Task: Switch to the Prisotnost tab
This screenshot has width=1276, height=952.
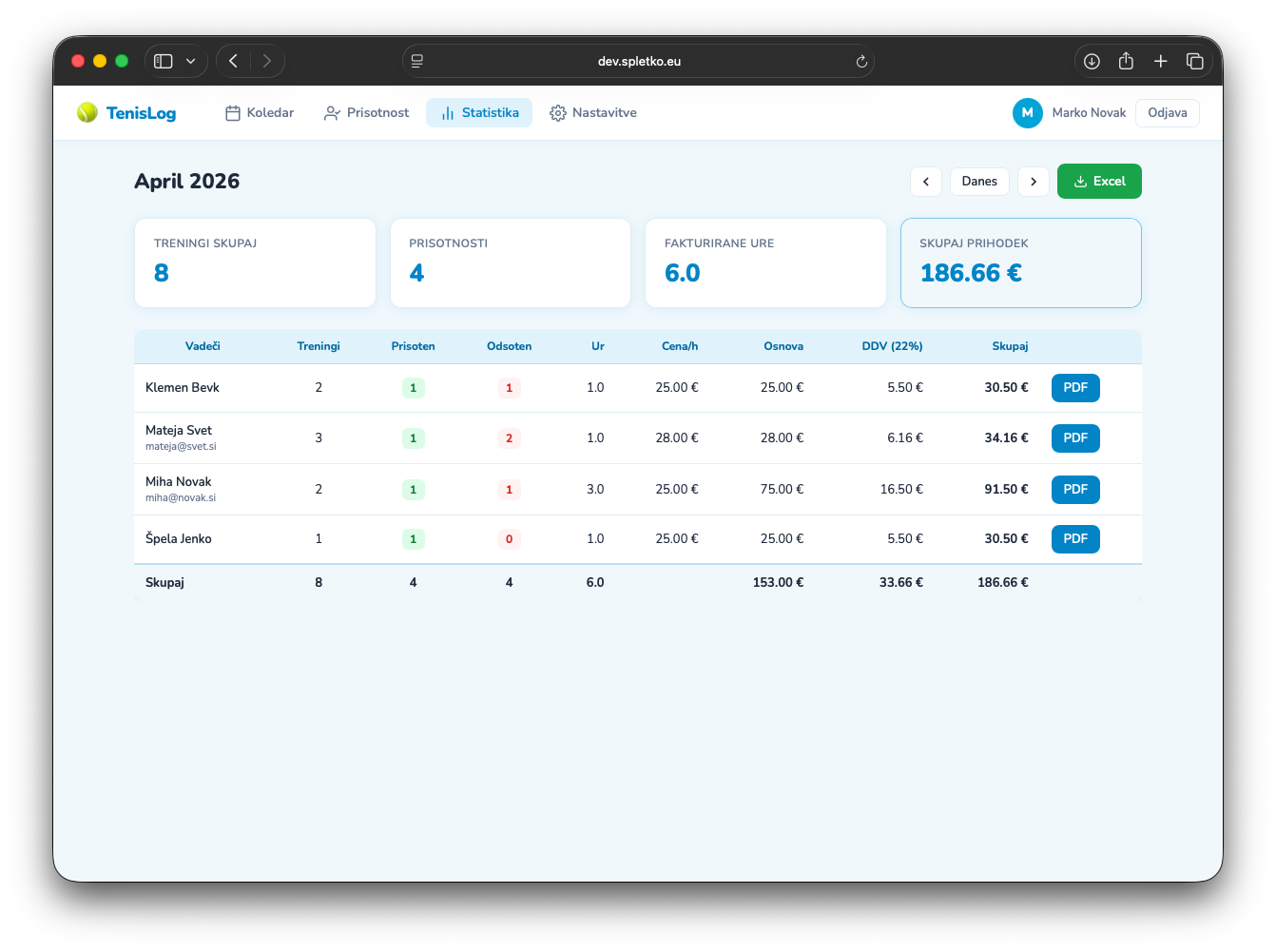Action: [366, 113]
